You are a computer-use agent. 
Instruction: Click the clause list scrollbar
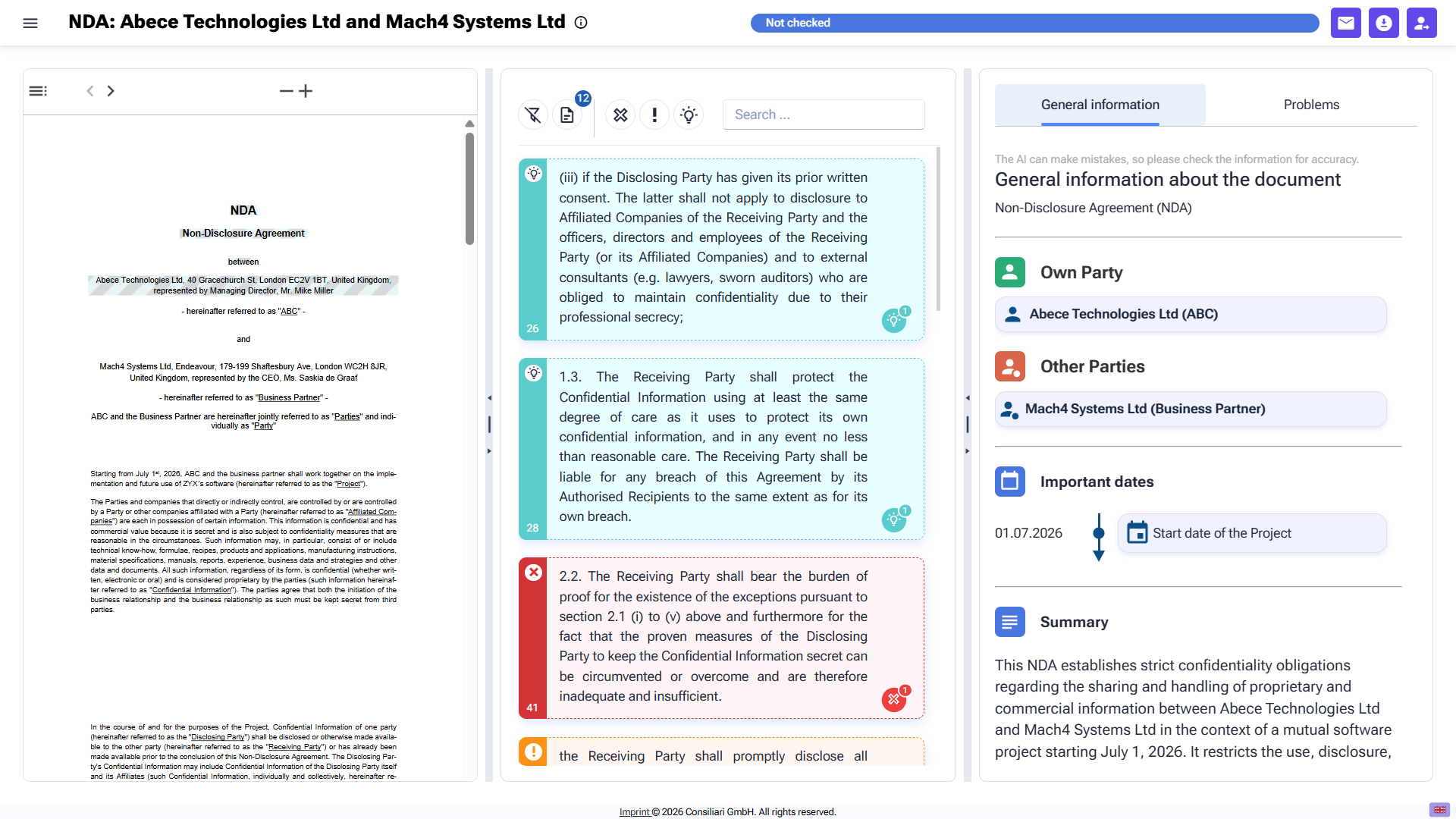(x=938, y=227)
